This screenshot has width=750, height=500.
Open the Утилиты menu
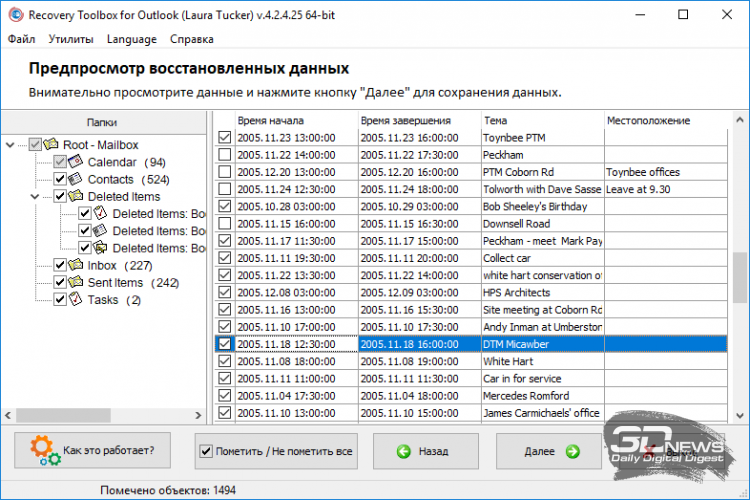(x=71, y=39)
